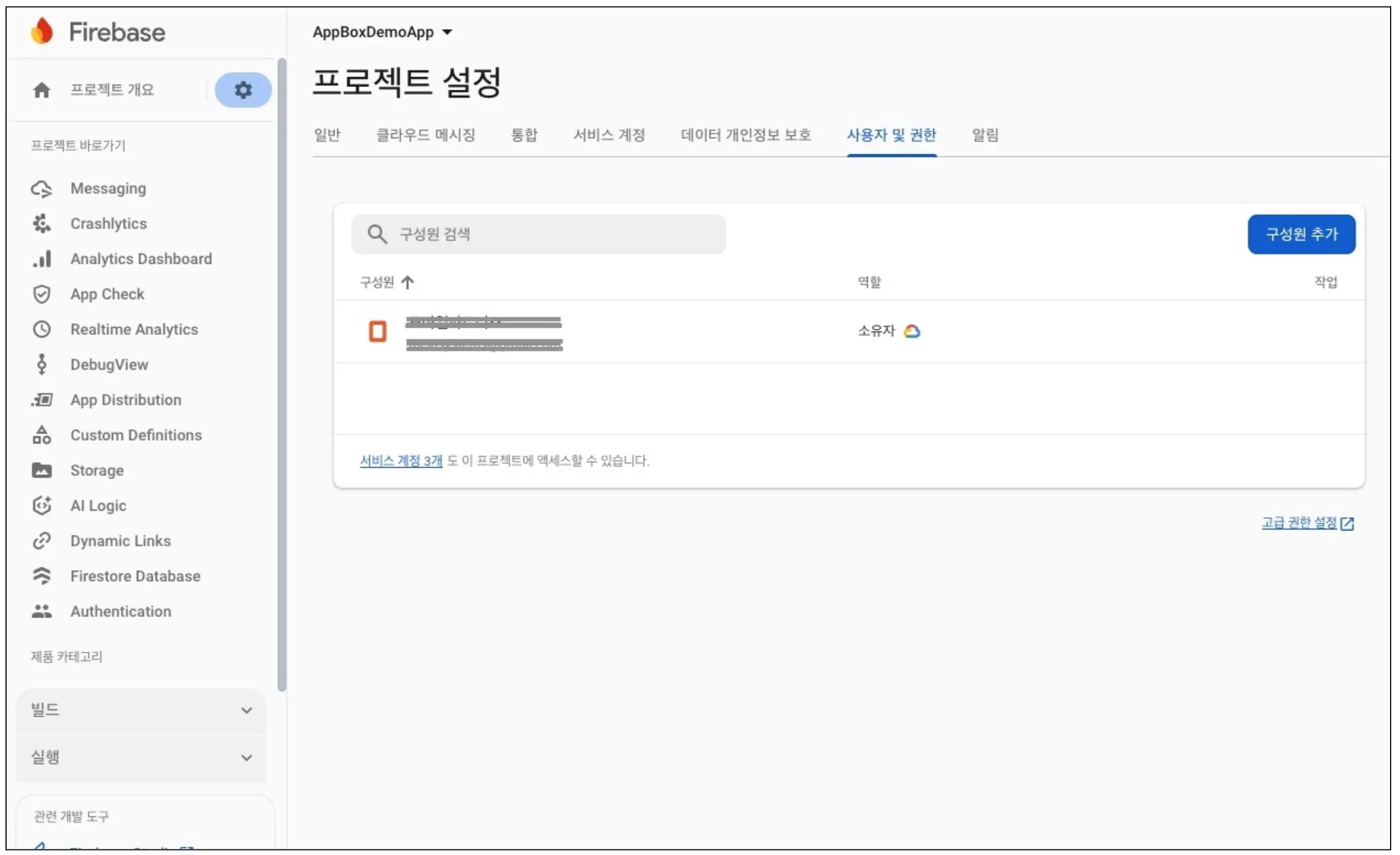
Task: Open AI Logic
Action: [x=98, y=506]
